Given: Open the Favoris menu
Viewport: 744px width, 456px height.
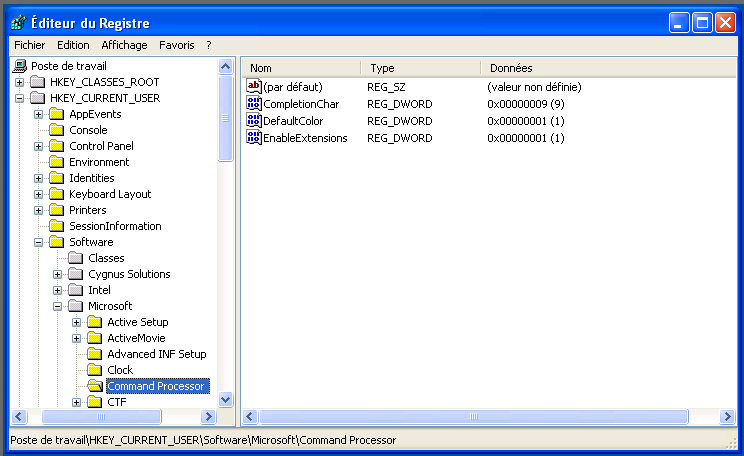Looking at the screenshot, I should point(176,45).
